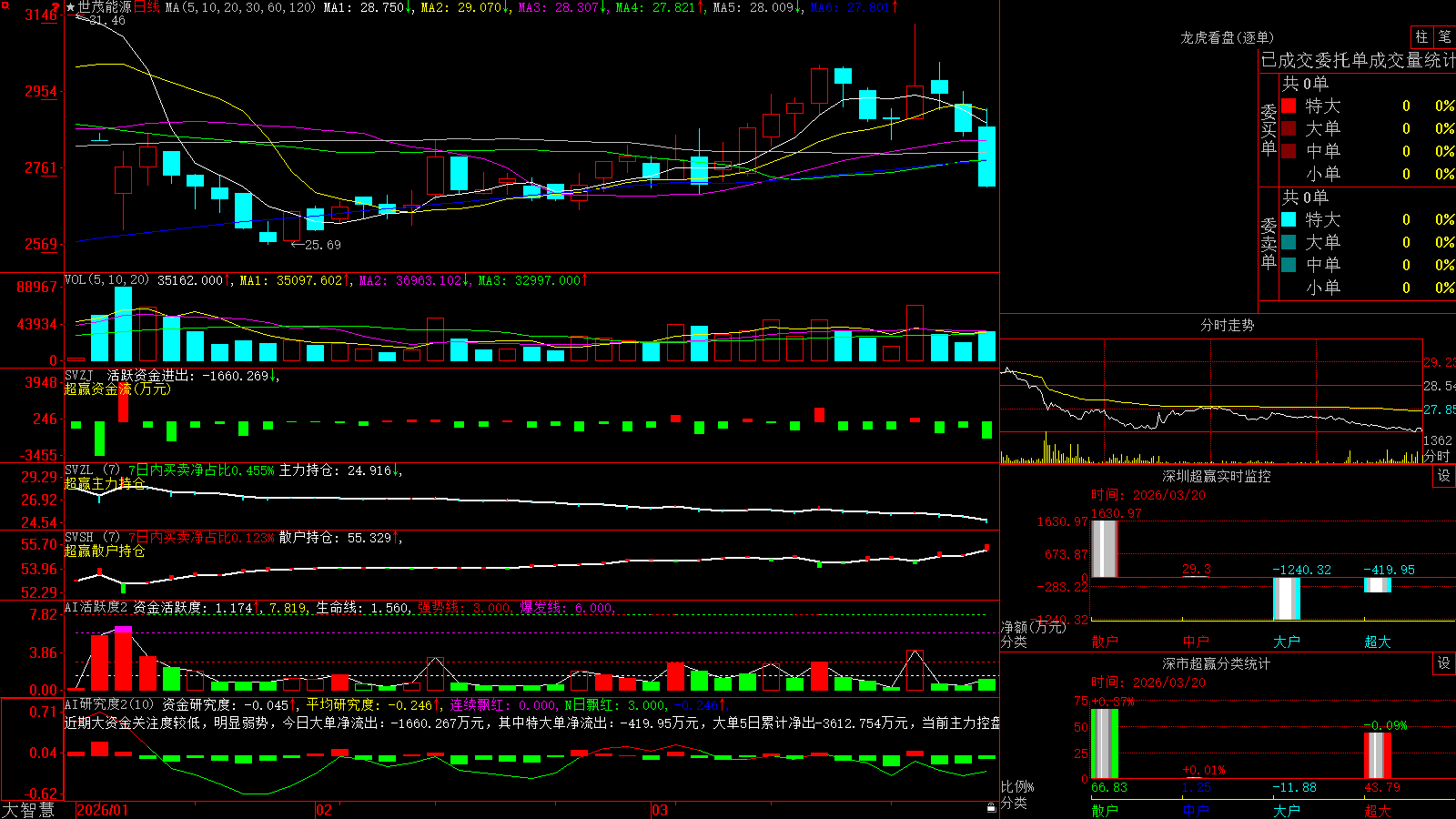
Task: Click the AI研究度2(10) indicator name
Action: coord(109,704)
